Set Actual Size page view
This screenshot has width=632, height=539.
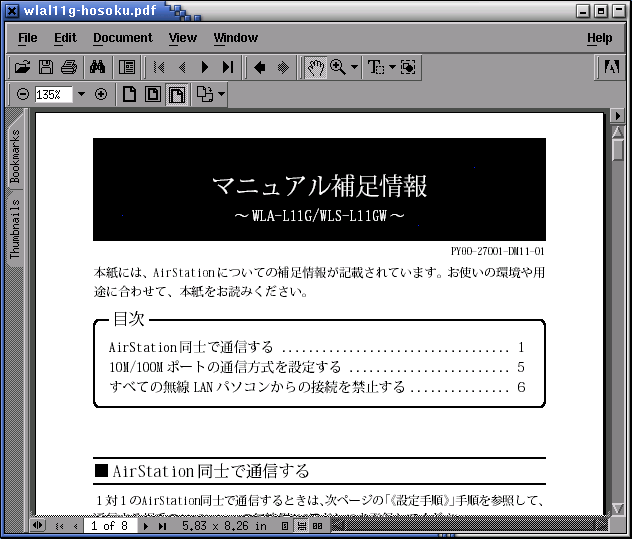pos(129,94)
